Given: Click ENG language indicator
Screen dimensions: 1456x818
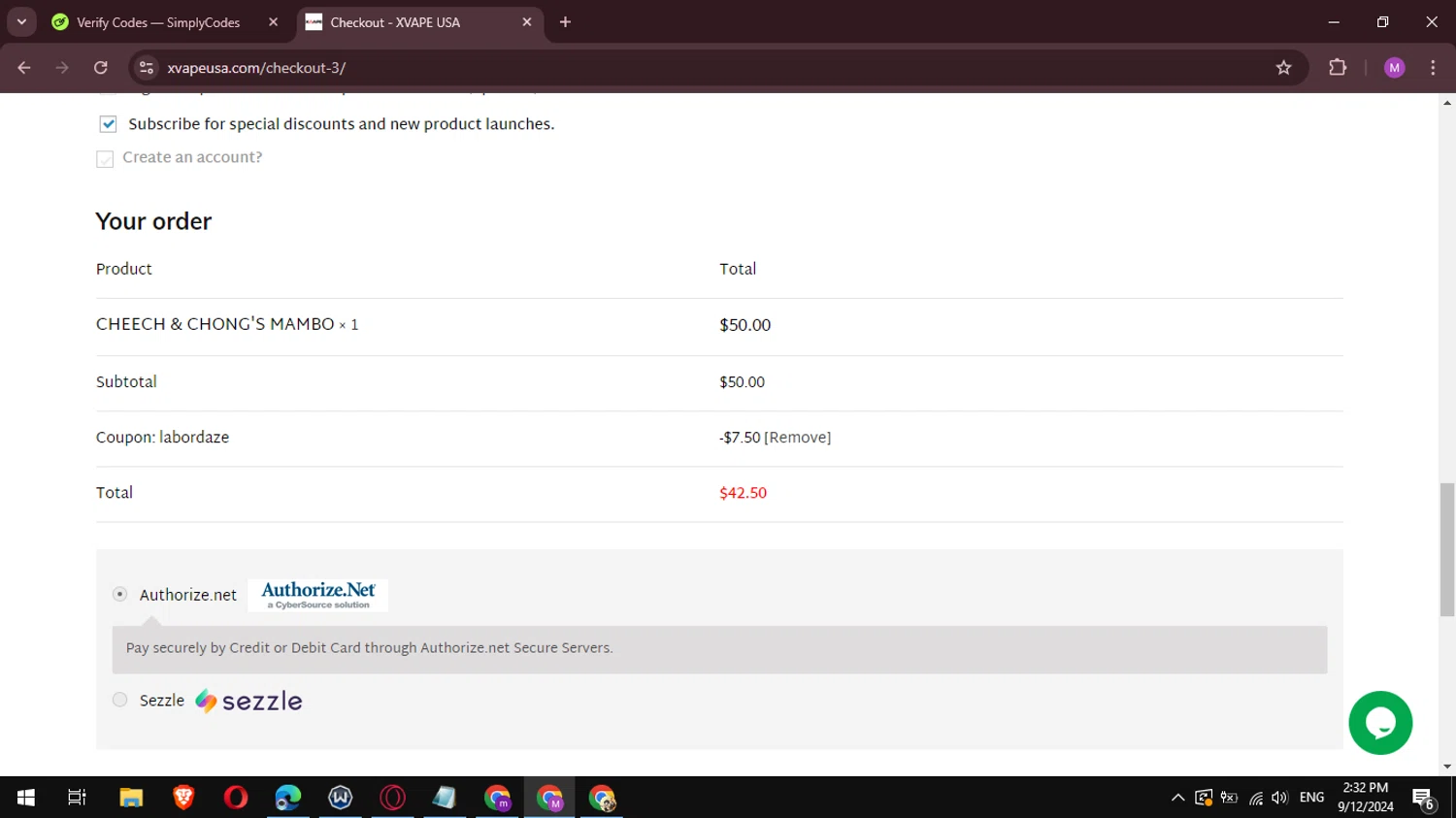Looking at the screenshot, I should click(x=1311, y=798).
